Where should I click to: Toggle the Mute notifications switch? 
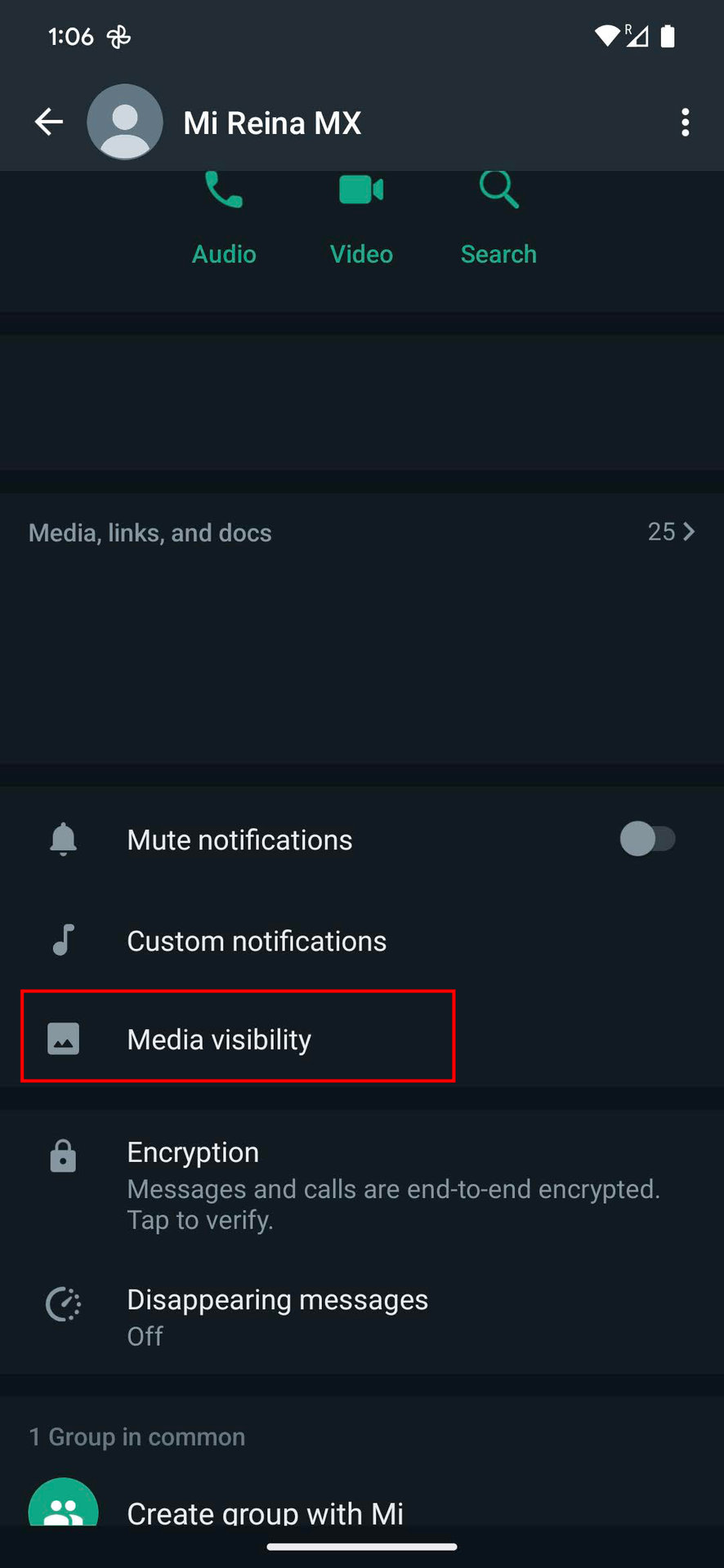[x=647, y=839]
